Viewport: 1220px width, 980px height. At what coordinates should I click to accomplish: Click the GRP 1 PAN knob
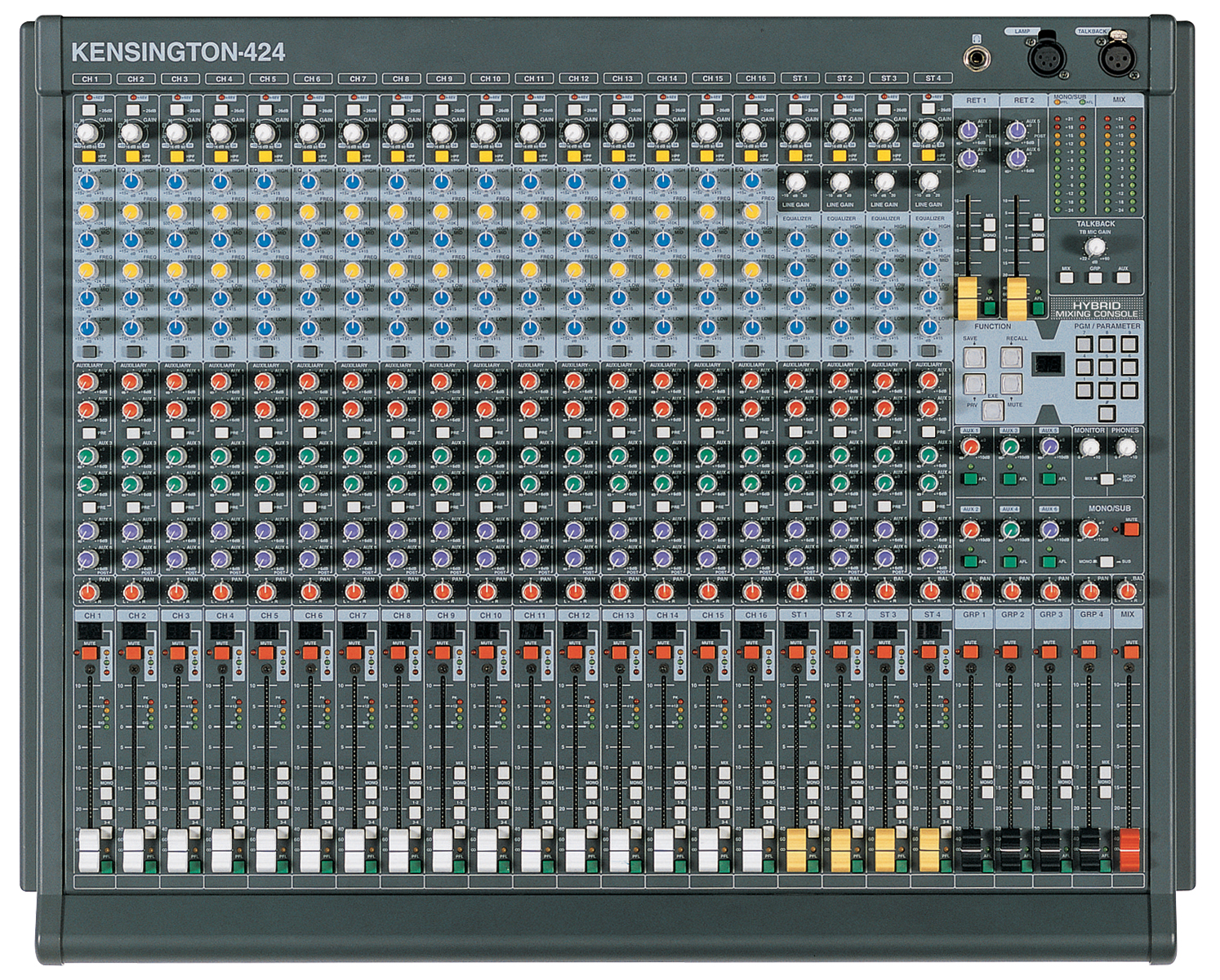[971, 591]
